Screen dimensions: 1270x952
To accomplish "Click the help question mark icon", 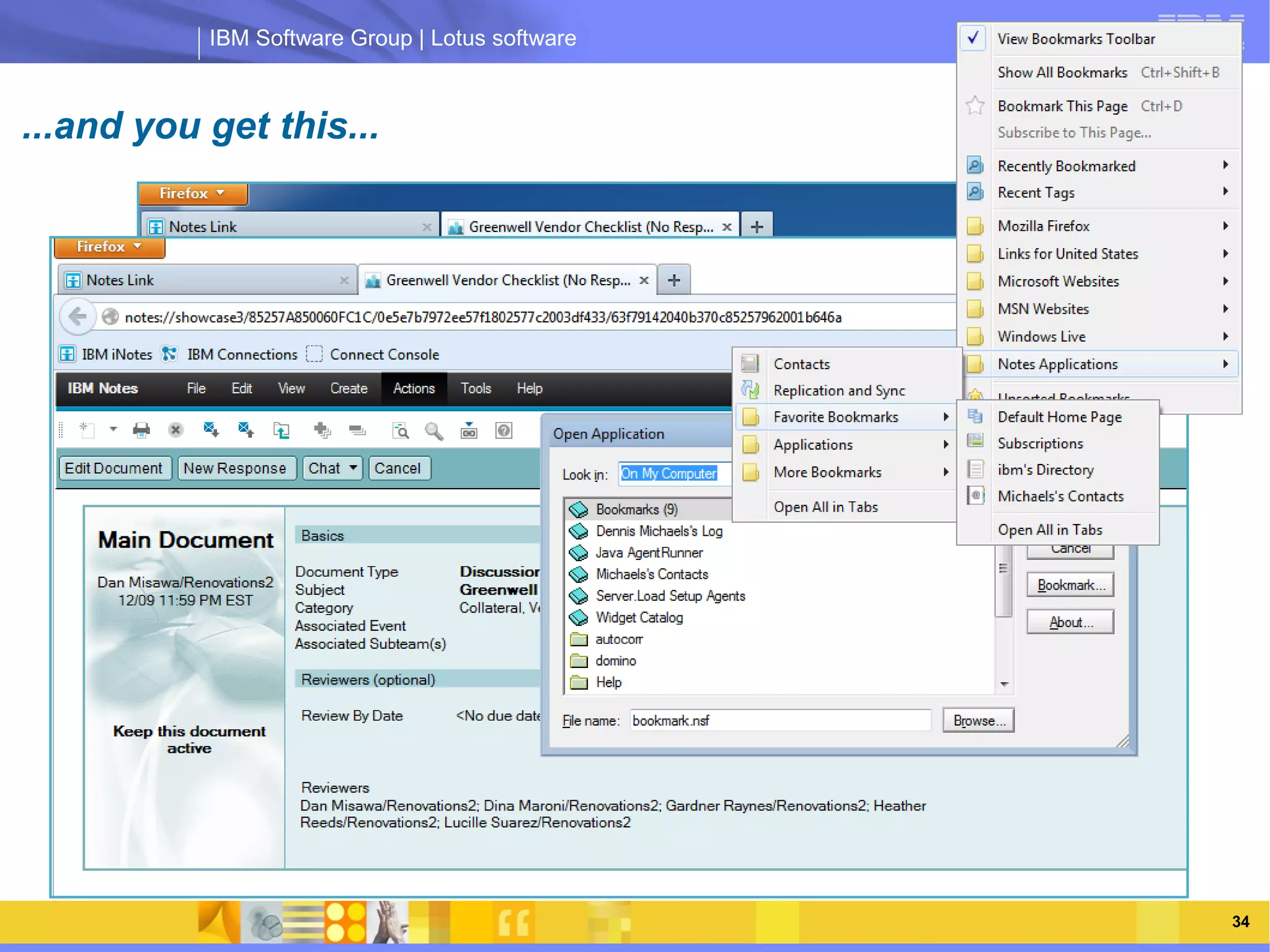I will click(x=504, y=430).
